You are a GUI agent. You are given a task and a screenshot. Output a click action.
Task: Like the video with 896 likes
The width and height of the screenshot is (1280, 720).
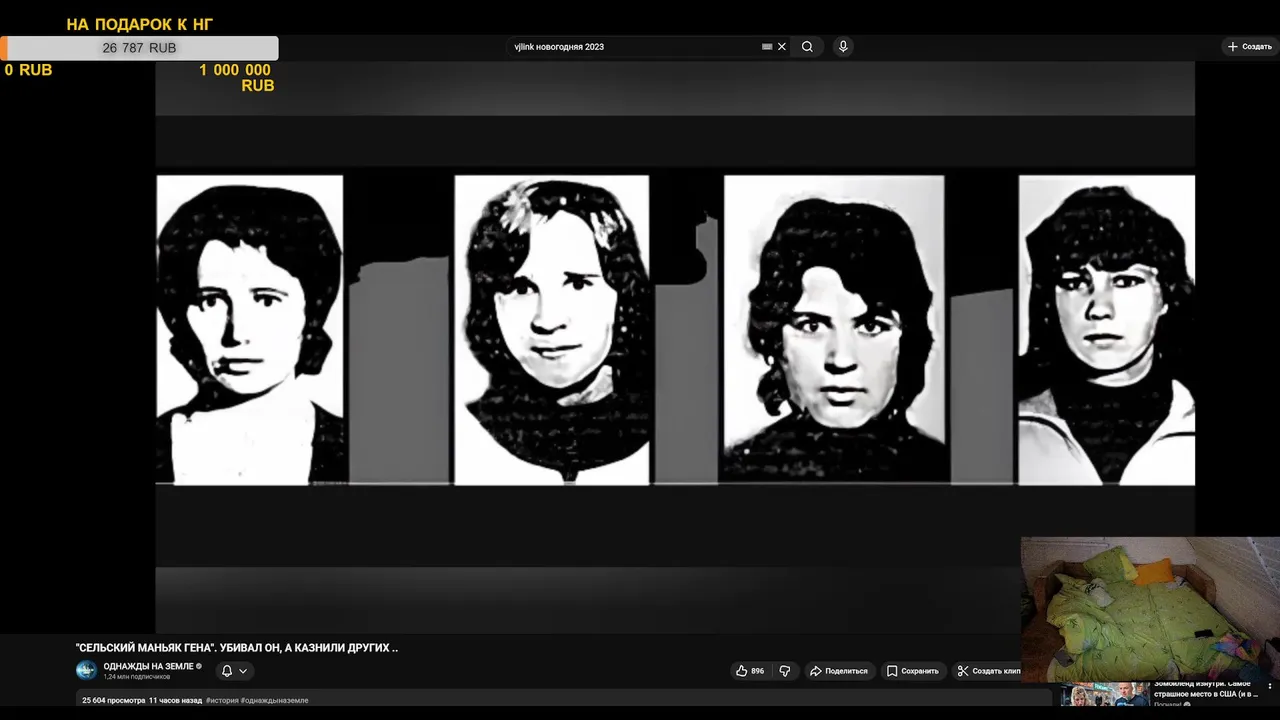pos(750,671)
